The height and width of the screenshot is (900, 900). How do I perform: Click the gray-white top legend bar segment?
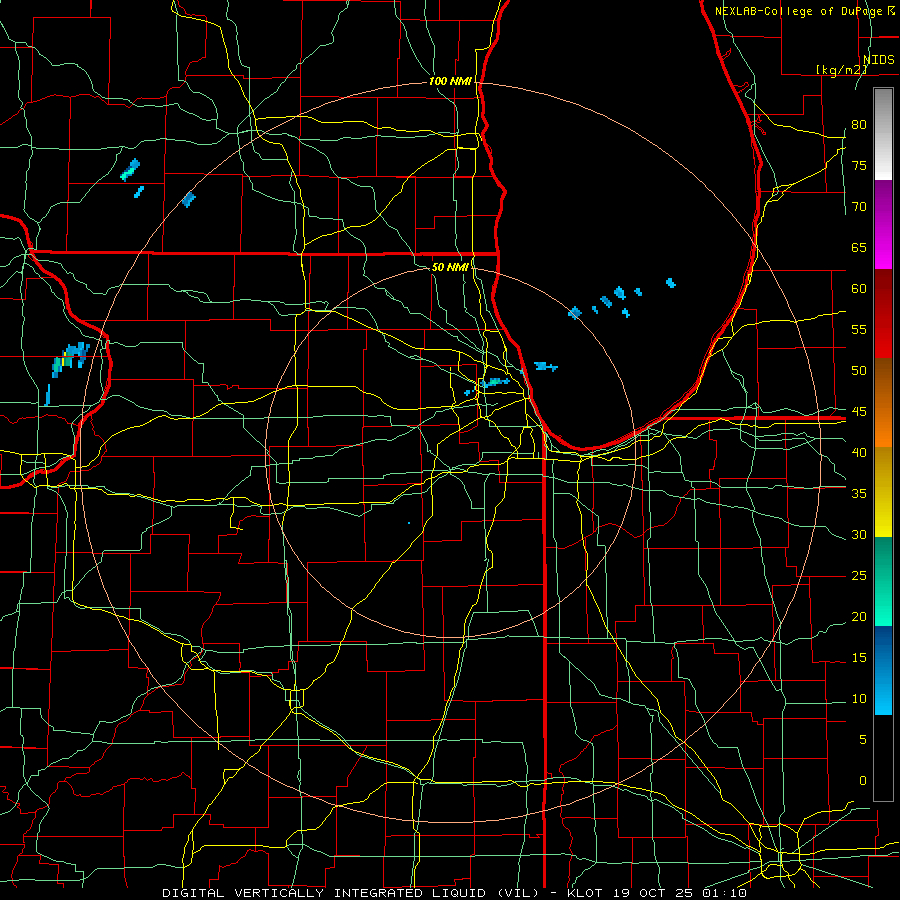(x=883, y=134)
